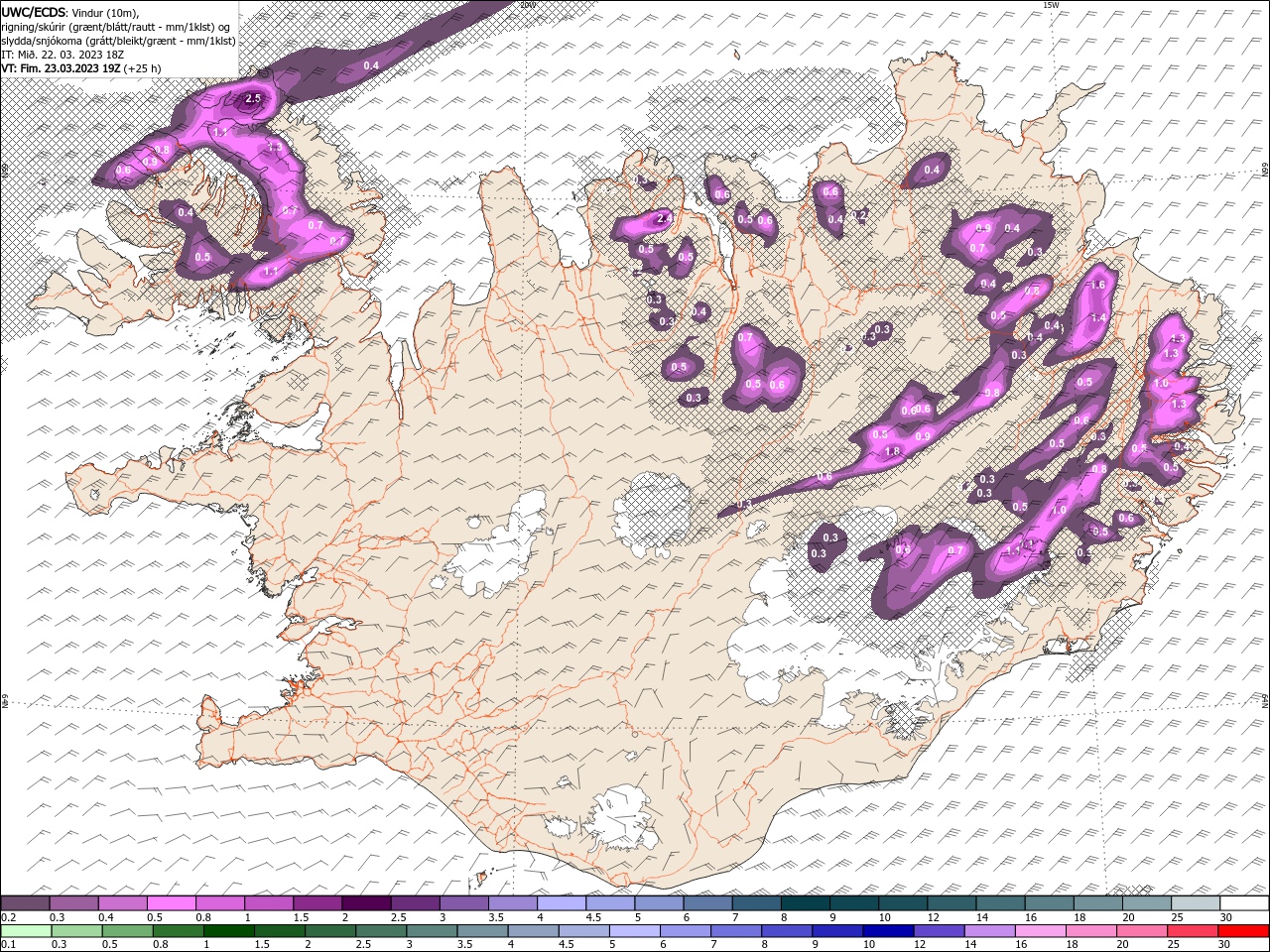1270x952 pixels.
Task: Click the 2.4 value on the north coast
Action: (x=664, y=218)
